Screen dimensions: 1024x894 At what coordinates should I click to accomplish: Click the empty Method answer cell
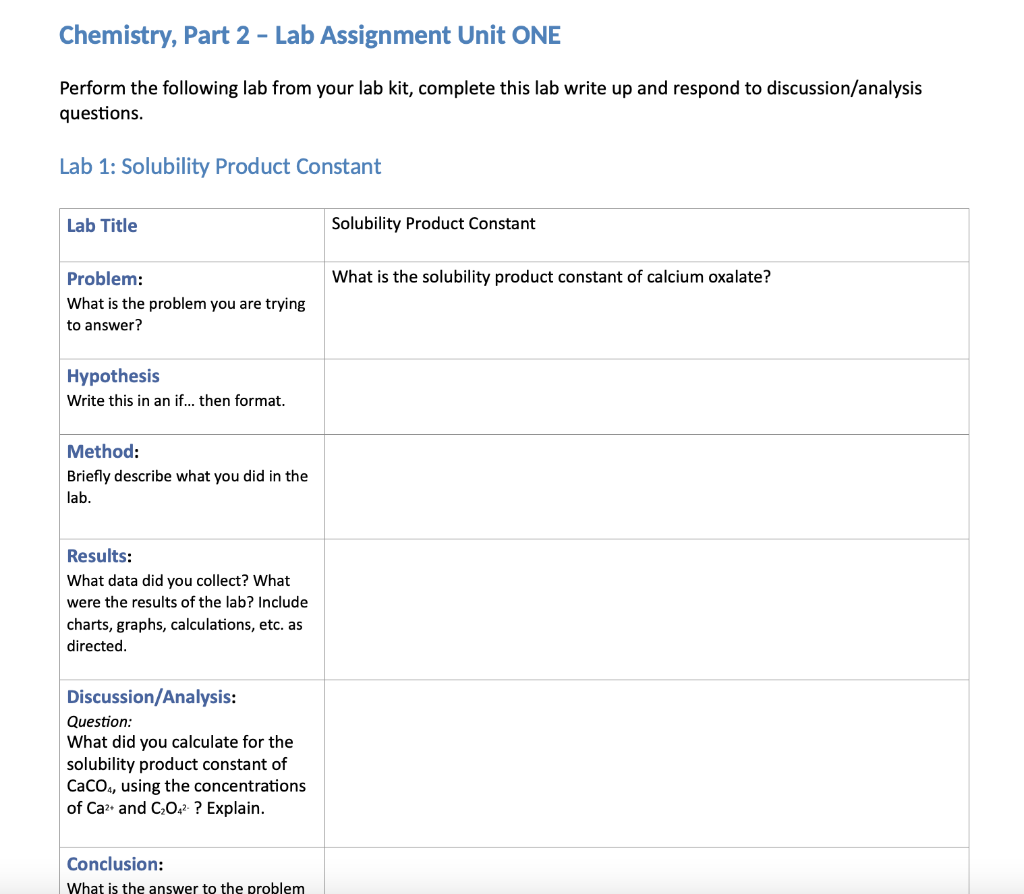646,486
